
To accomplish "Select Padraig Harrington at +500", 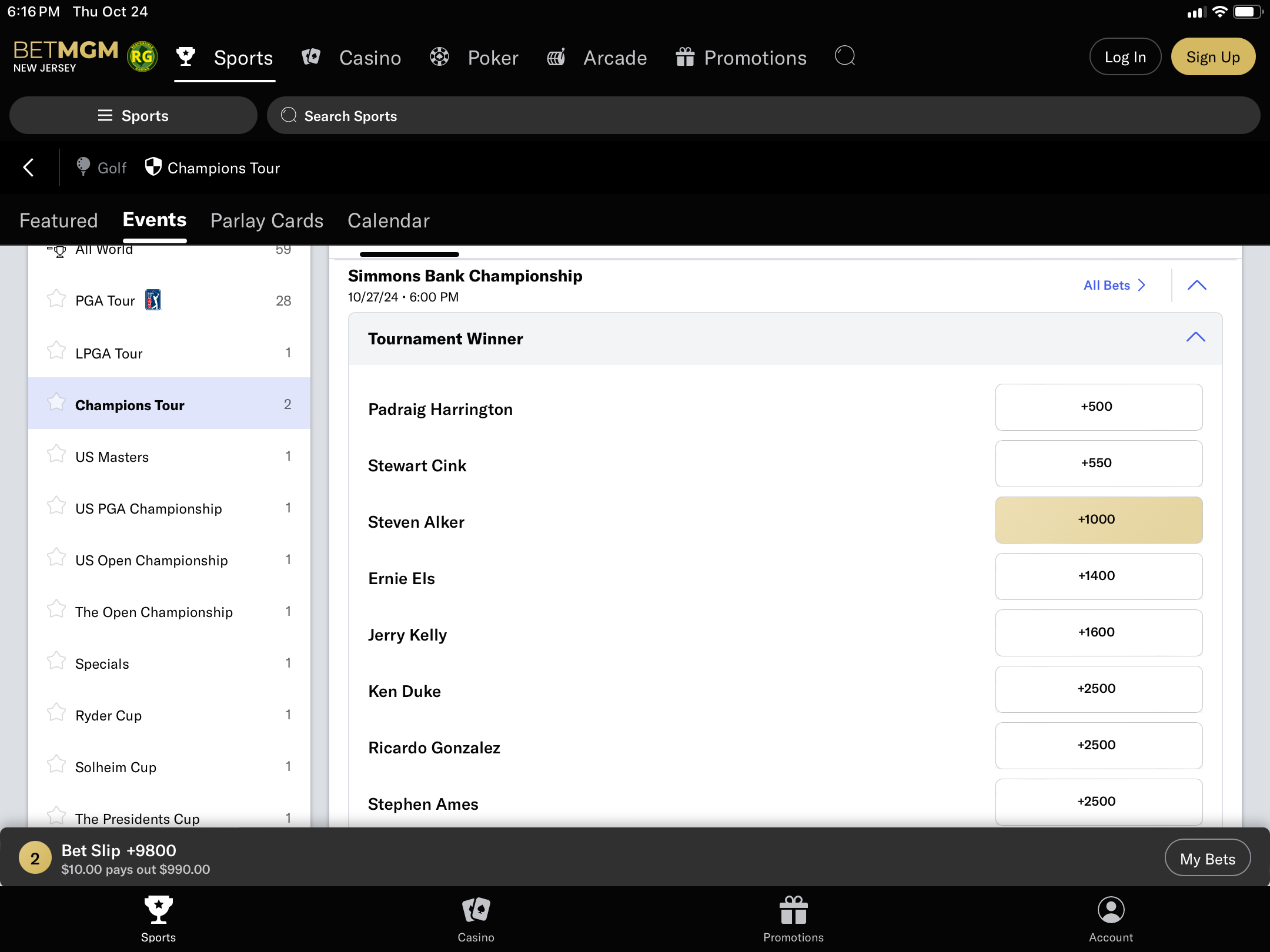I will click(1098, 407).
